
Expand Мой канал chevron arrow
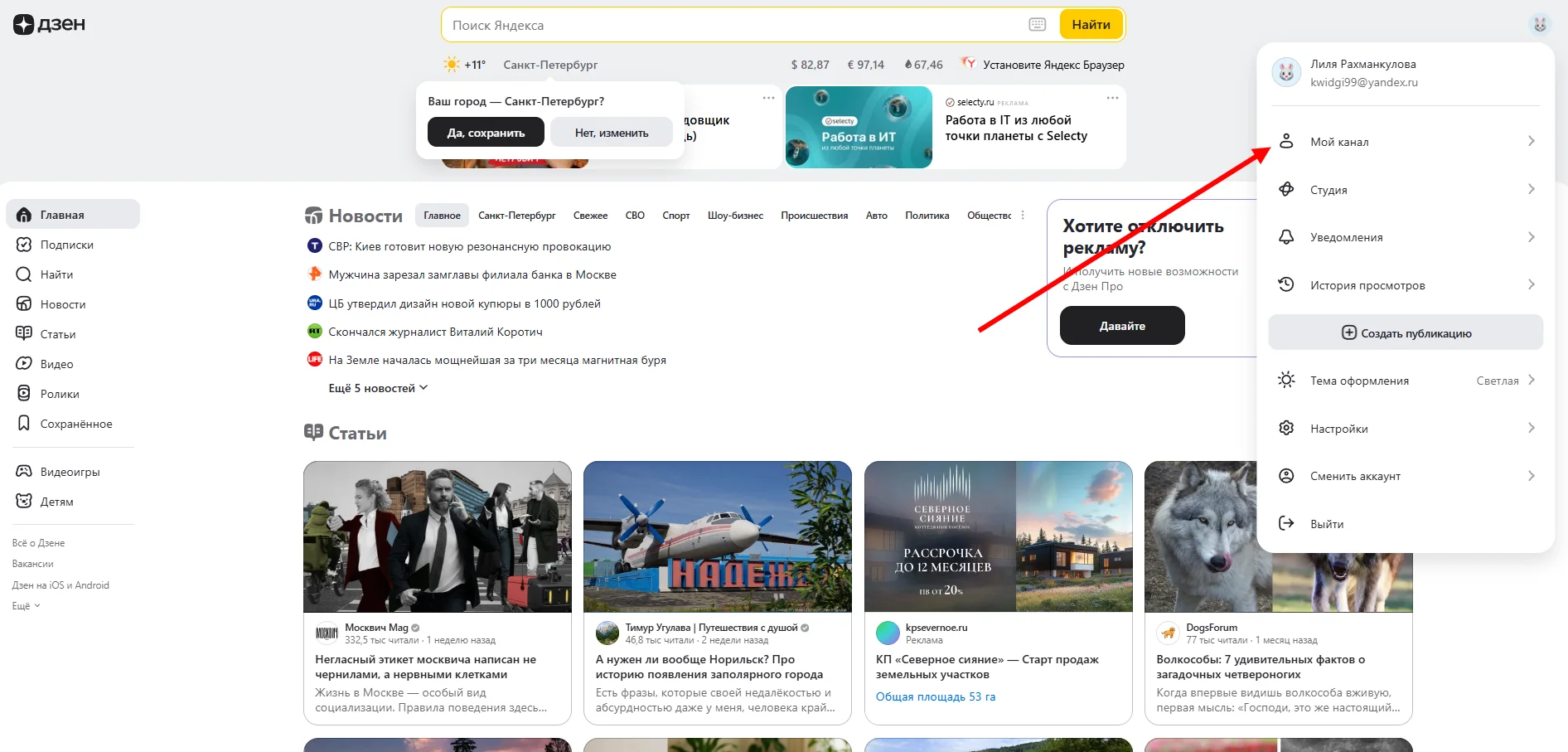[x=1532, y=142]
